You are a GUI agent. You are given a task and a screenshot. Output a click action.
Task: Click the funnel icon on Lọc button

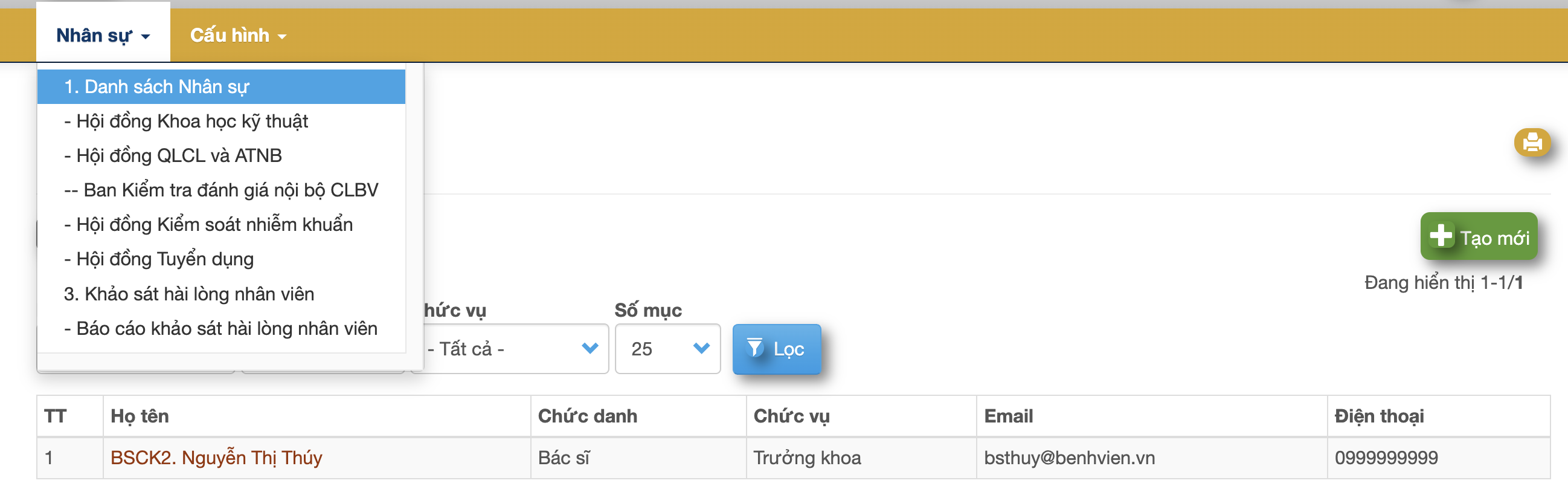coord(755,348)
